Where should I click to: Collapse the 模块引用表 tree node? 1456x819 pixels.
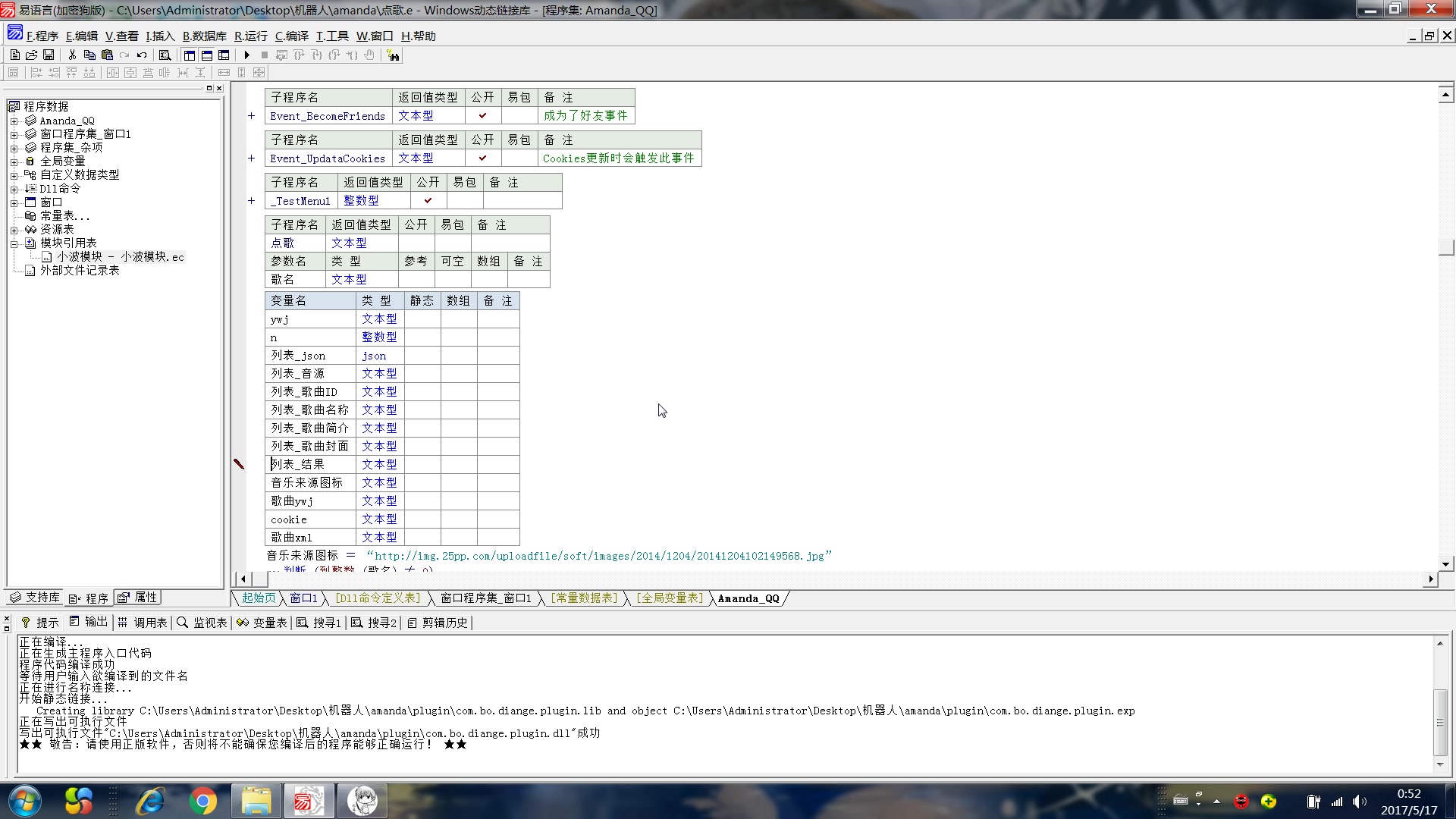[x=14, y=244]
